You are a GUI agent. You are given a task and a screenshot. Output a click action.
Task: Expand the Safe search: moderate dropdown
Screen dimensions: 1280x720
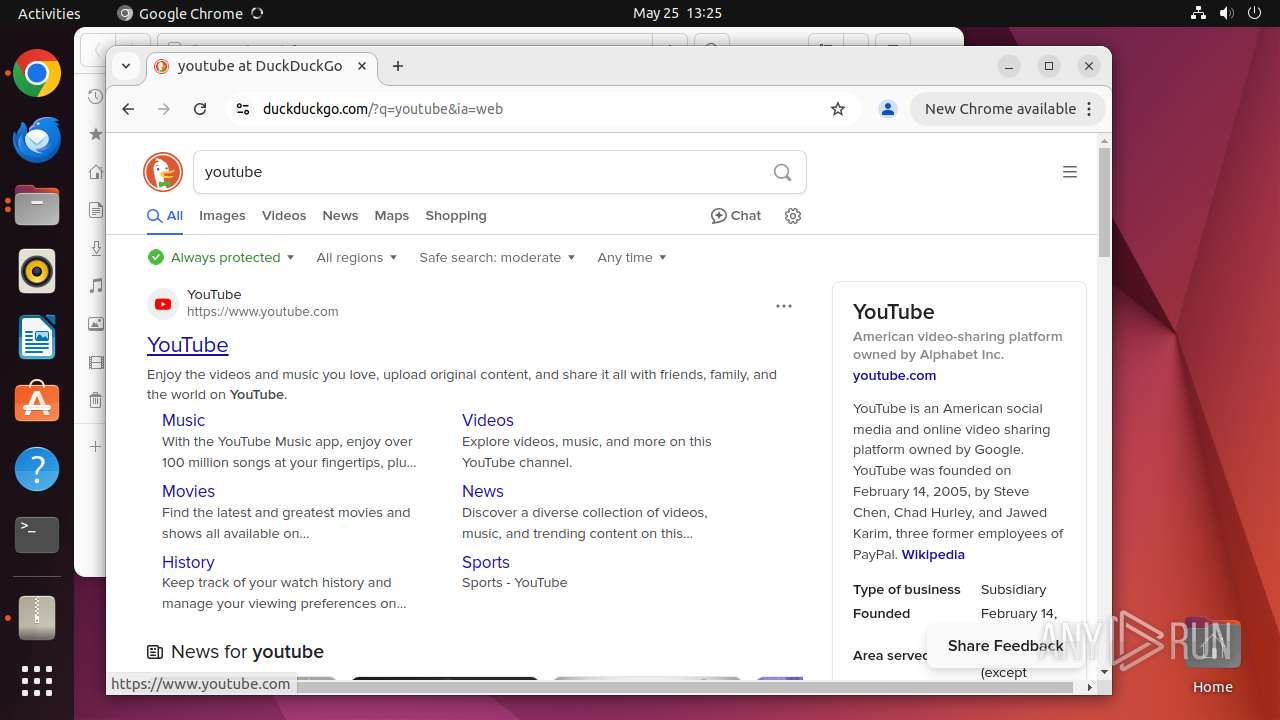click(498, 258)
